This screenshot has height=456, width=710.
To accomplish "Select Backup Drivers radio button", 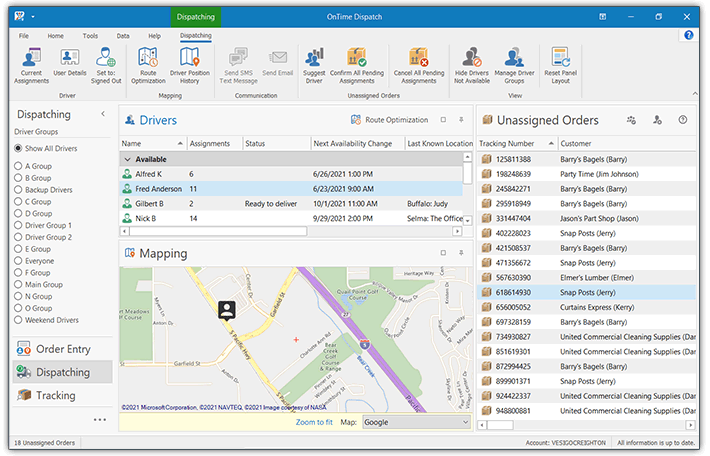I will coord(18,189).
